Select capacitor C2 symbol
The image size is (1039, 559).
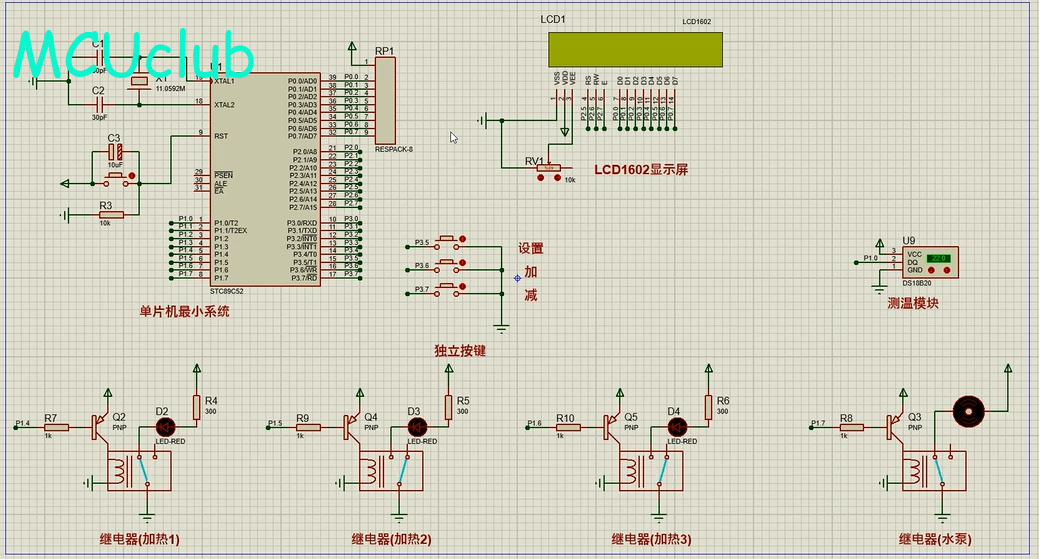(x=98, y=104)
